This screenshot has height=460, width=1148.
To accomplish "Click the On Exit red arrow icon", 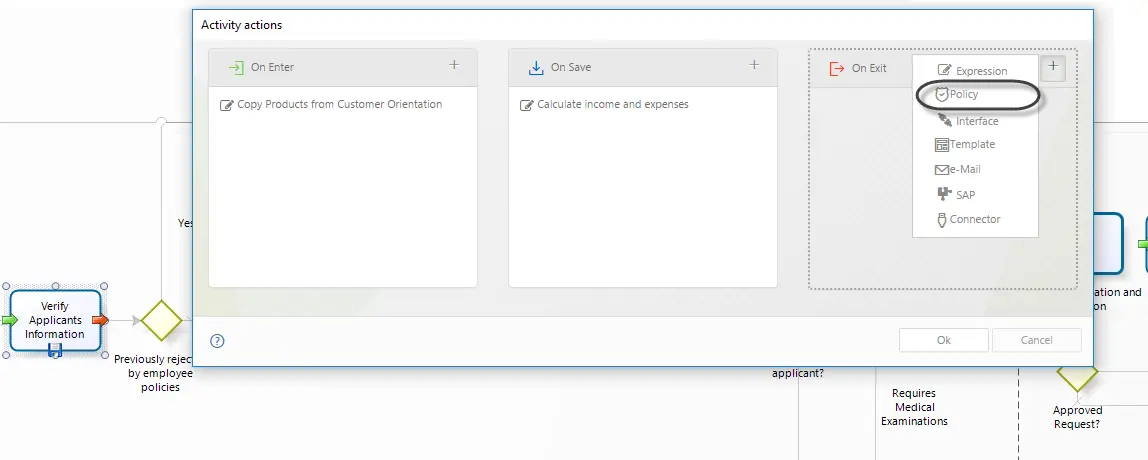I will [836, 68].
